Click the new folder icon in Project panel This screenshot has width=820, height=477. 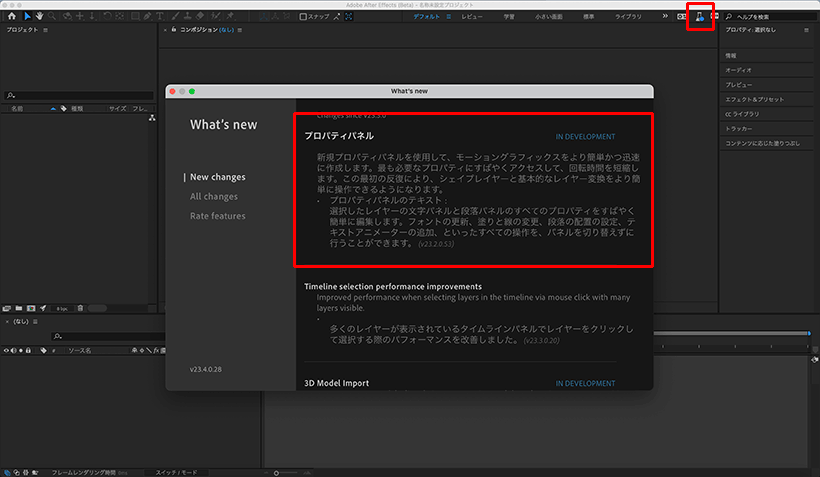click(19, 309)
